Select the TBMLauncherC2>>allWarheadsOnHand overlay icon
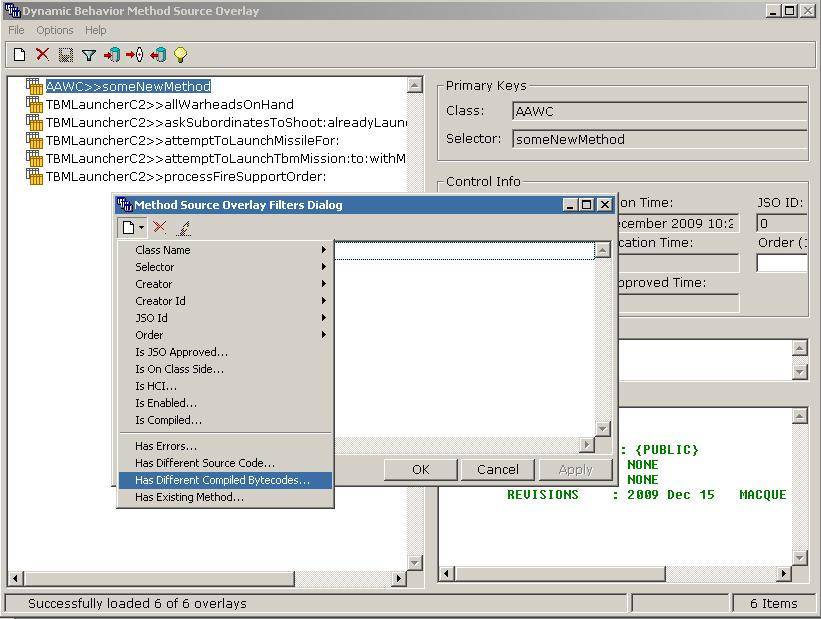This screenshot has width=821, height=619. (35, 104)
